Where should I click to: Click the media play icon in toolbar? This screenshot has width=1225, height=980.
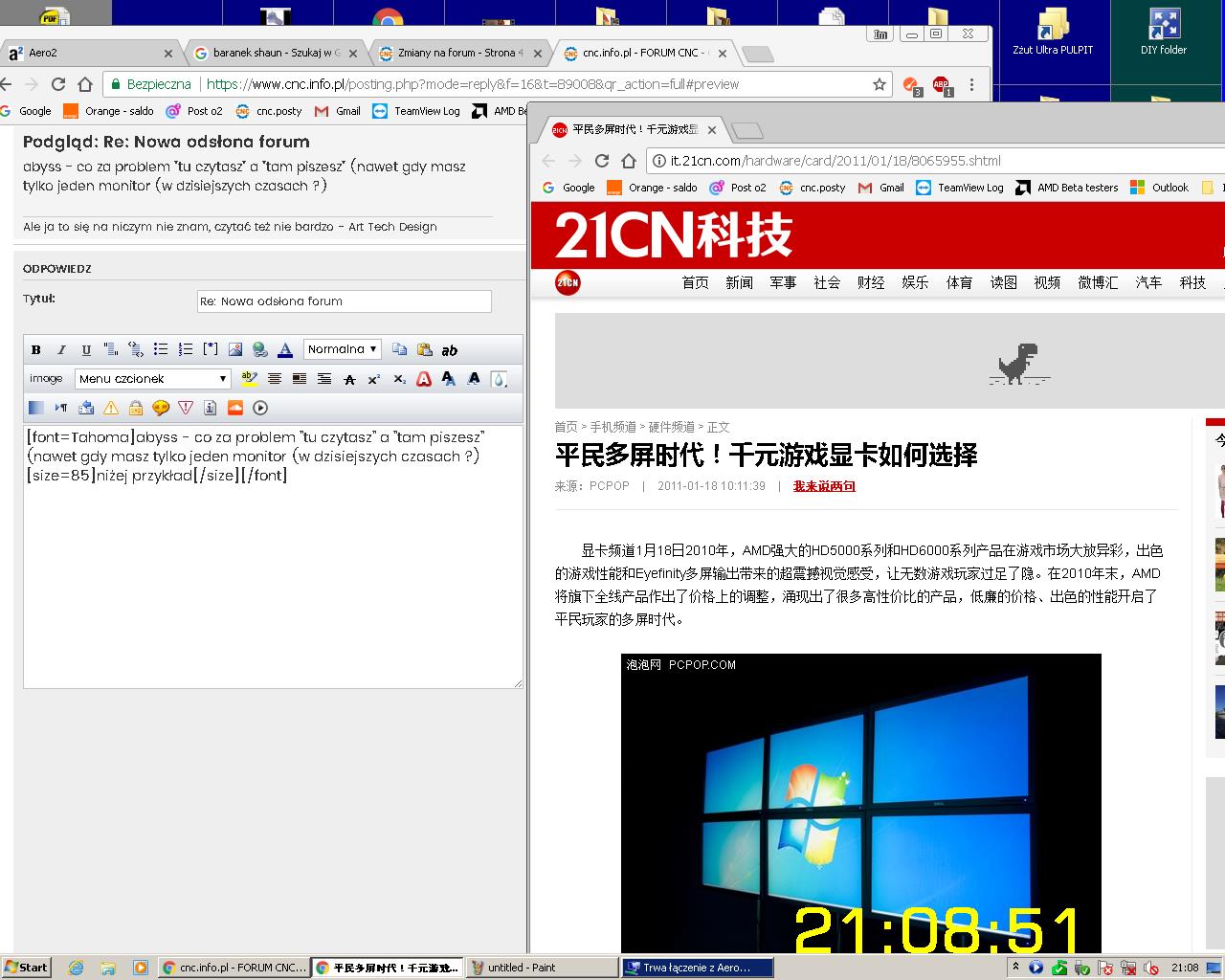260,408
